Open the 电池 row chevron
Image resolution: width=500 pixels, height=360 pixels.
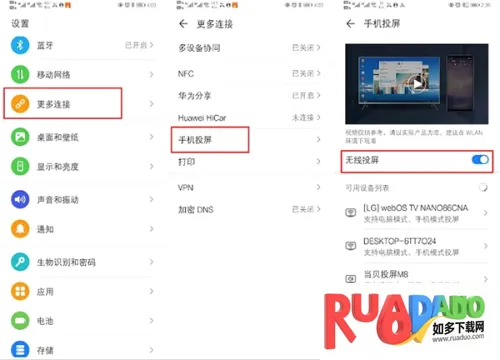point(151,321)
